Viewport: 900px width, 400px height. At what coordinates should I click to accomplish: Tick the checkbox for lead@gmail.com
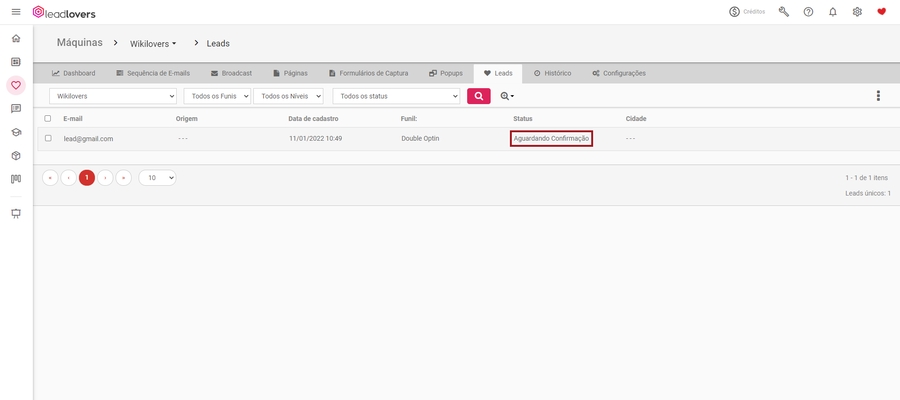click(48, 138)
